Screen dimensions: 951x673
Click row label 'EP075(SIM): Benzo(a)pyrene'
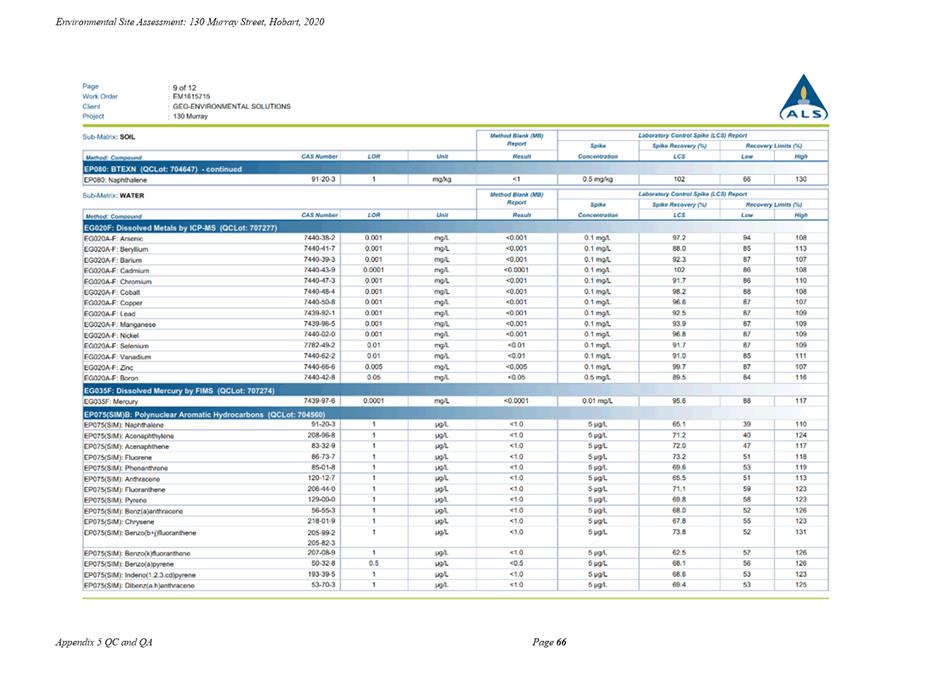point(129,564)
